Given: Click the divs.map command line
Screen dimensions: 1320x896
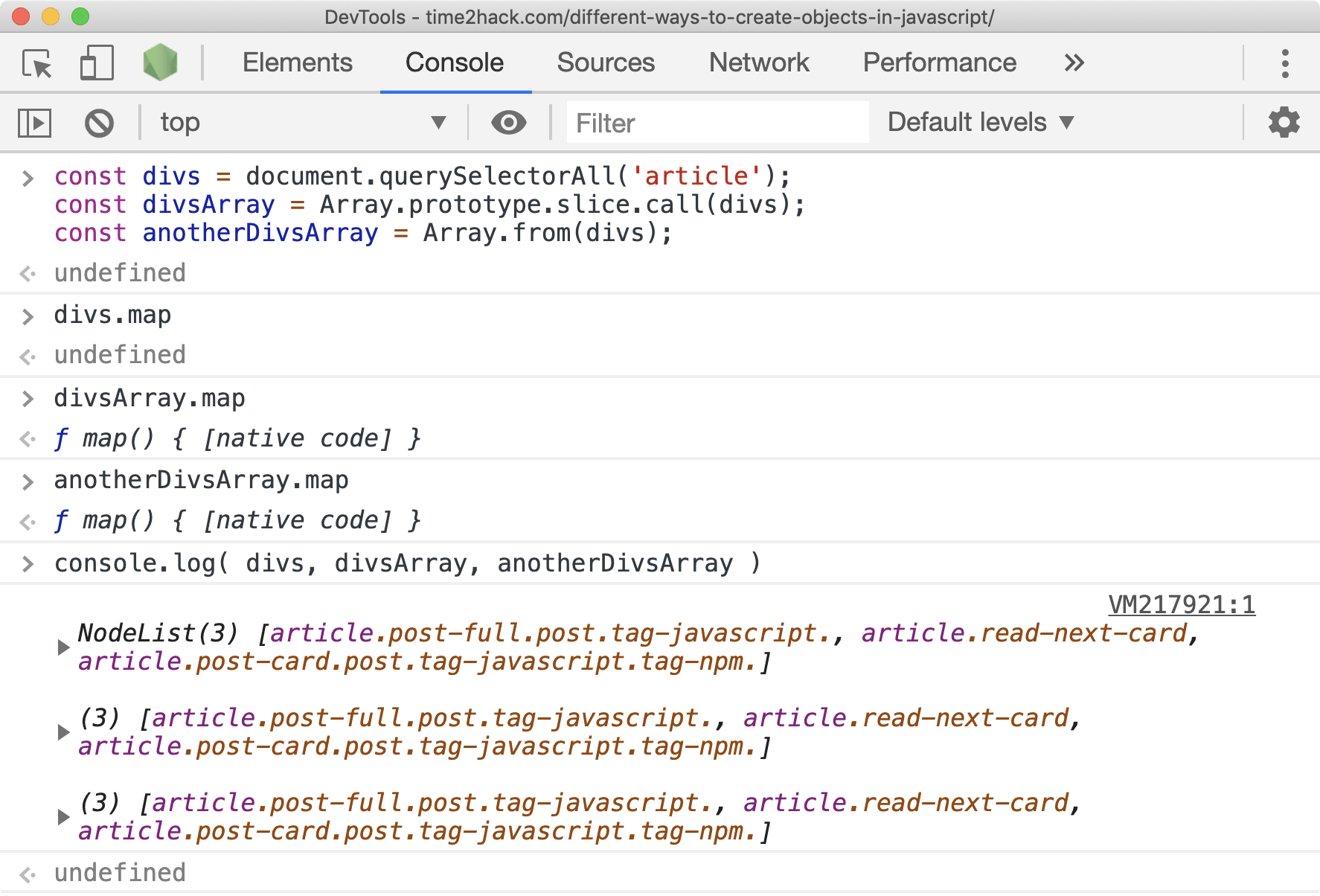Looking at the screenshot, I should [x=112, y=316].
